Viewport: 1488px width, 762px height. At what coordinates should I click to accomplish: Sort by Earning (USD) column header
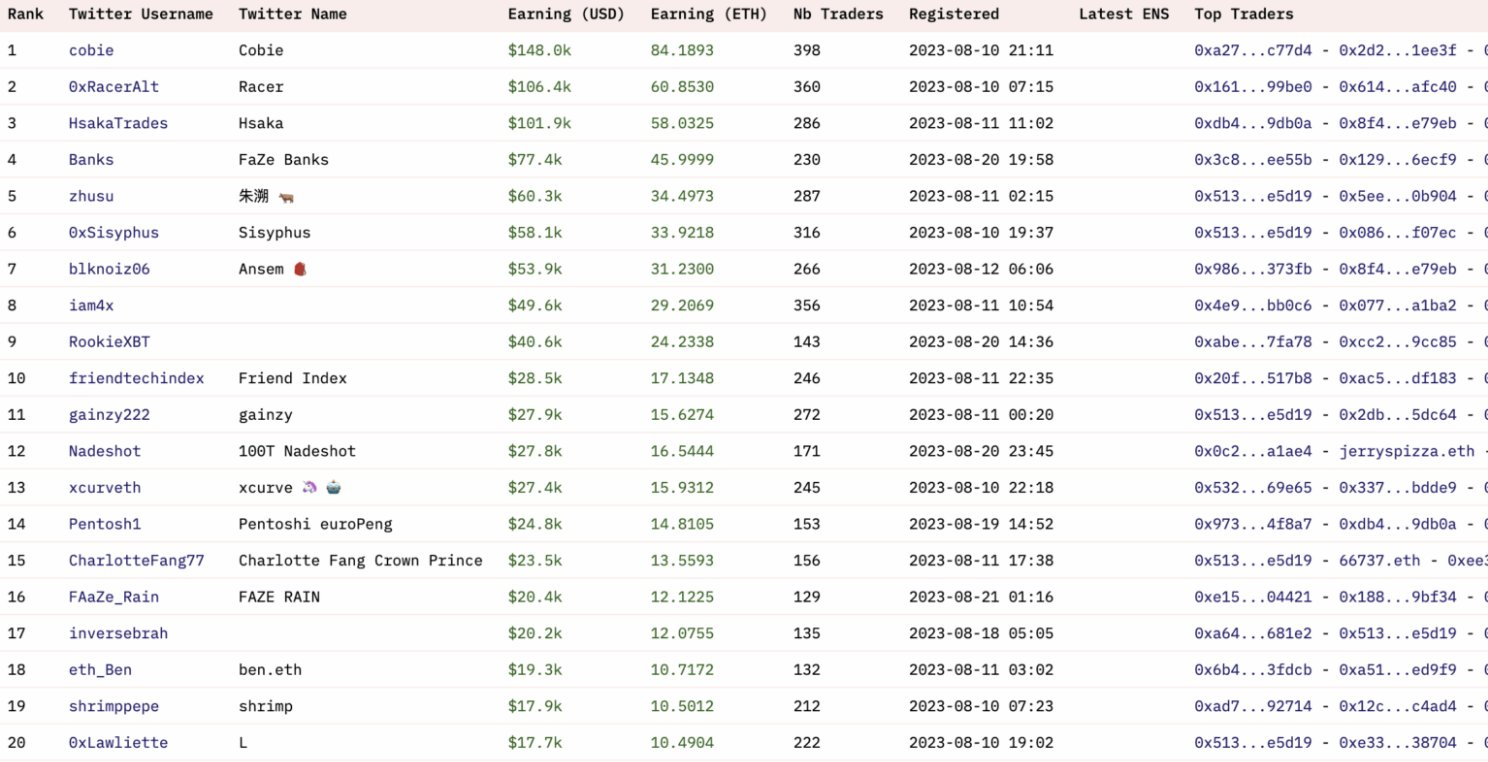pos(565,14)
